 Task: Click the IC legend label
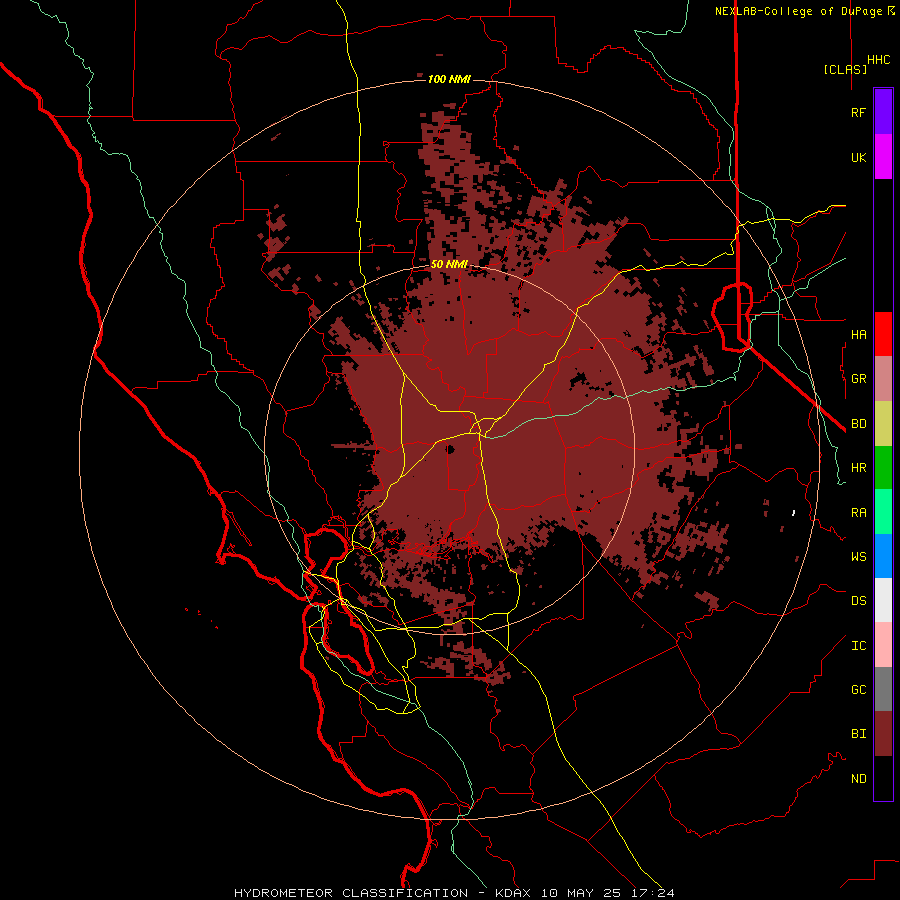tap(858, 646)
